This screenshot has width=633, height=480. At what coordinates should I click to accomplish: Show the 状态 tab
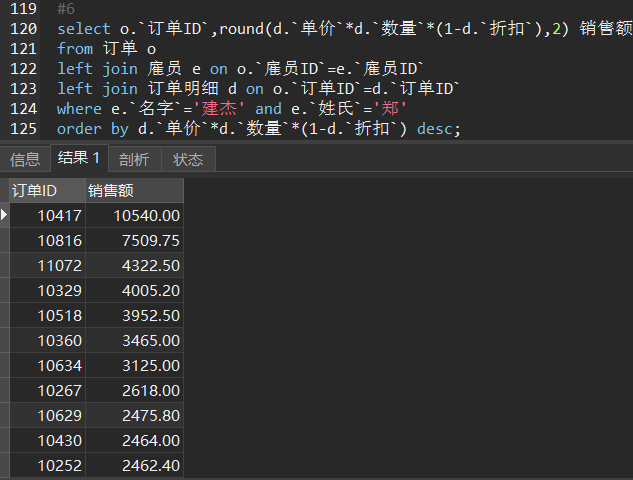(188, 159)
